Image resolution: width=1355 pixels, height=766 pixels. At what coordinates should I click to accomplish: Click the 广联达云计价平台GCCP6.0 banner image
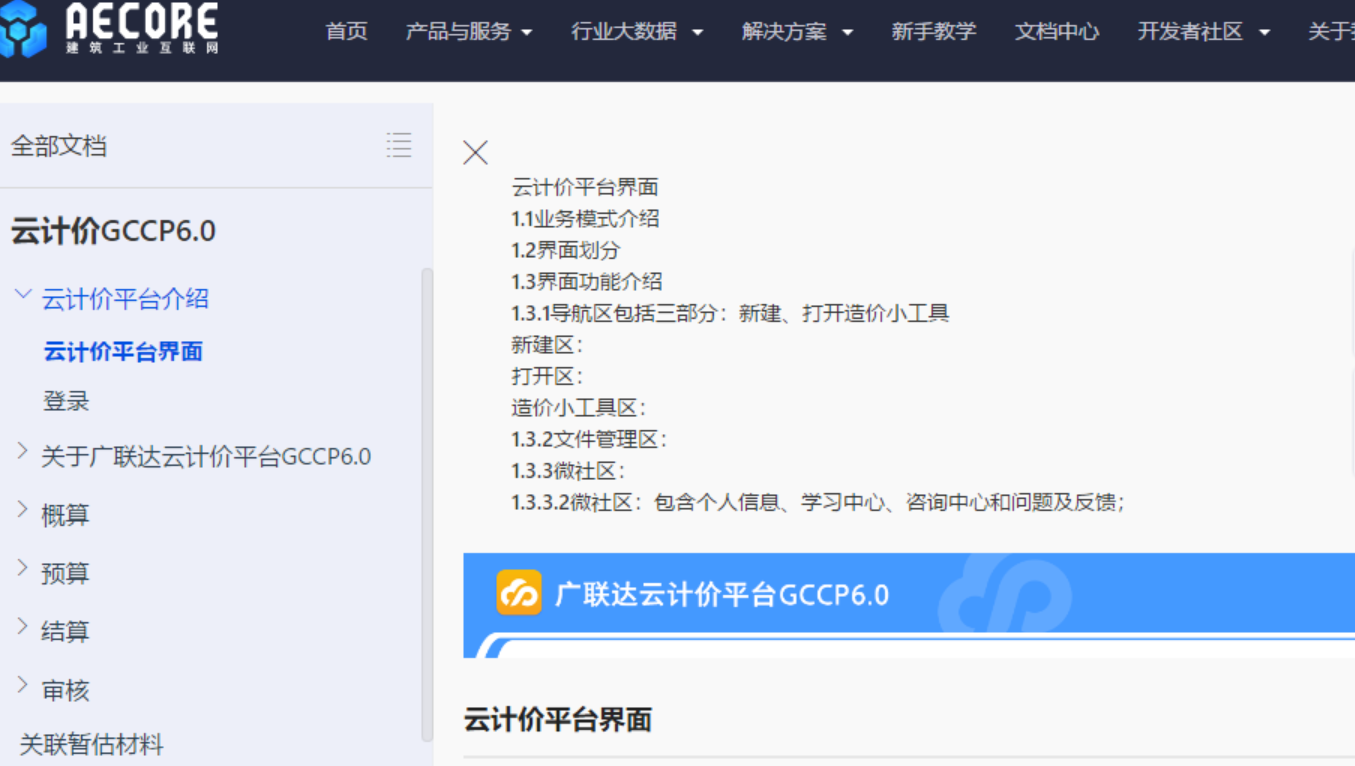coord(908,605)
